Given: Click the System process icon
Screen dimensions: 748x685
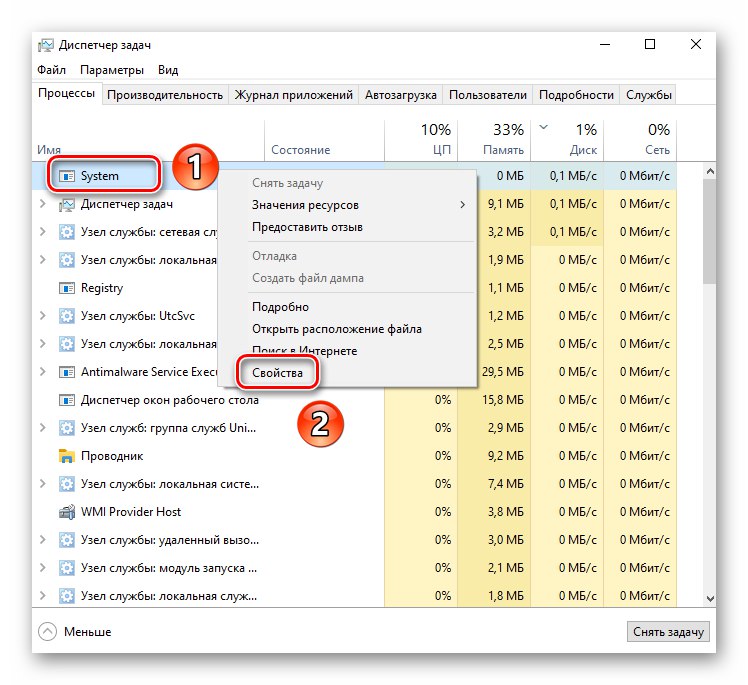Looking at the screenshot, I should point(67,176).
